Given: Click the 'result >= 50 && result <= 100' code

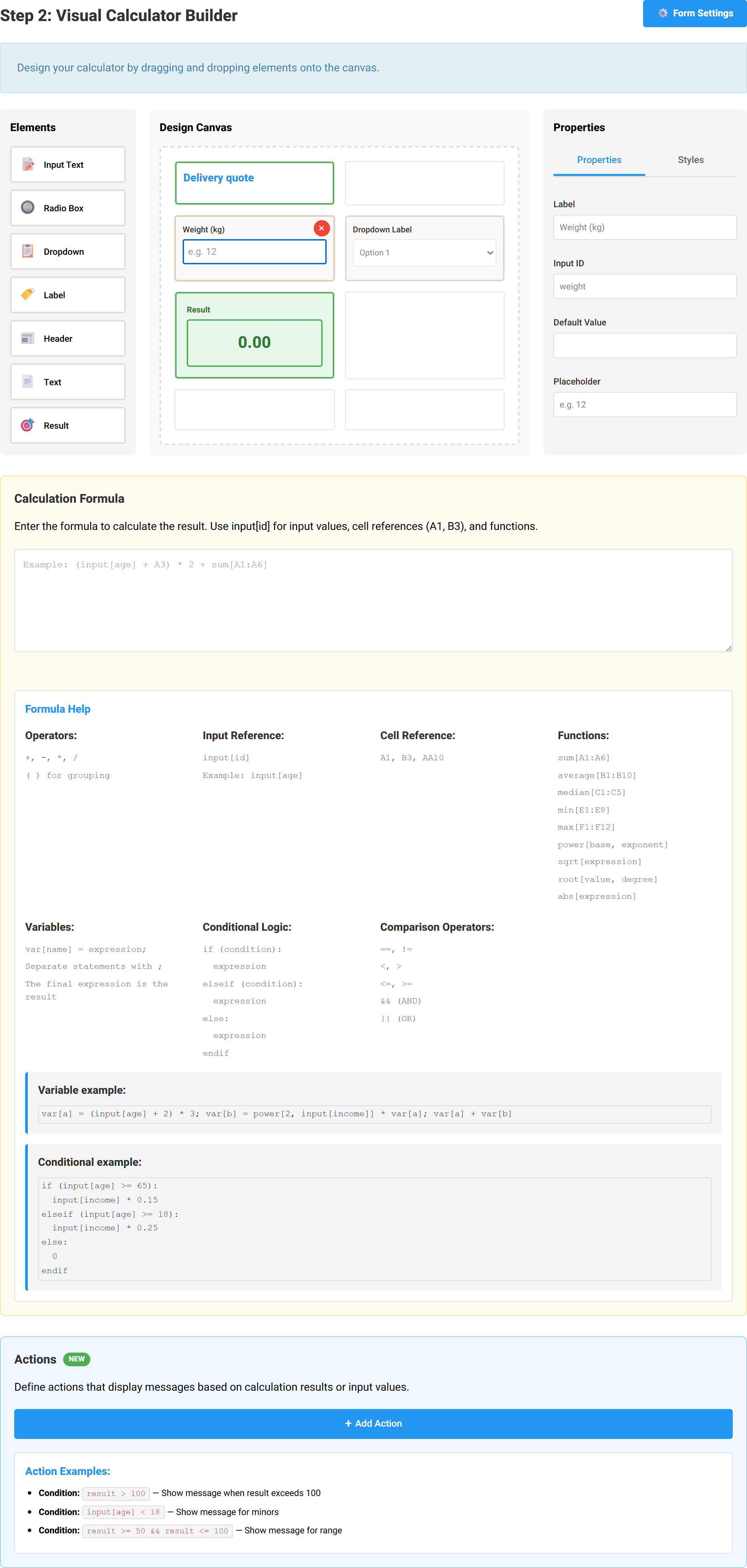Looking at the screenshot, I should [x=158, y=1531].
